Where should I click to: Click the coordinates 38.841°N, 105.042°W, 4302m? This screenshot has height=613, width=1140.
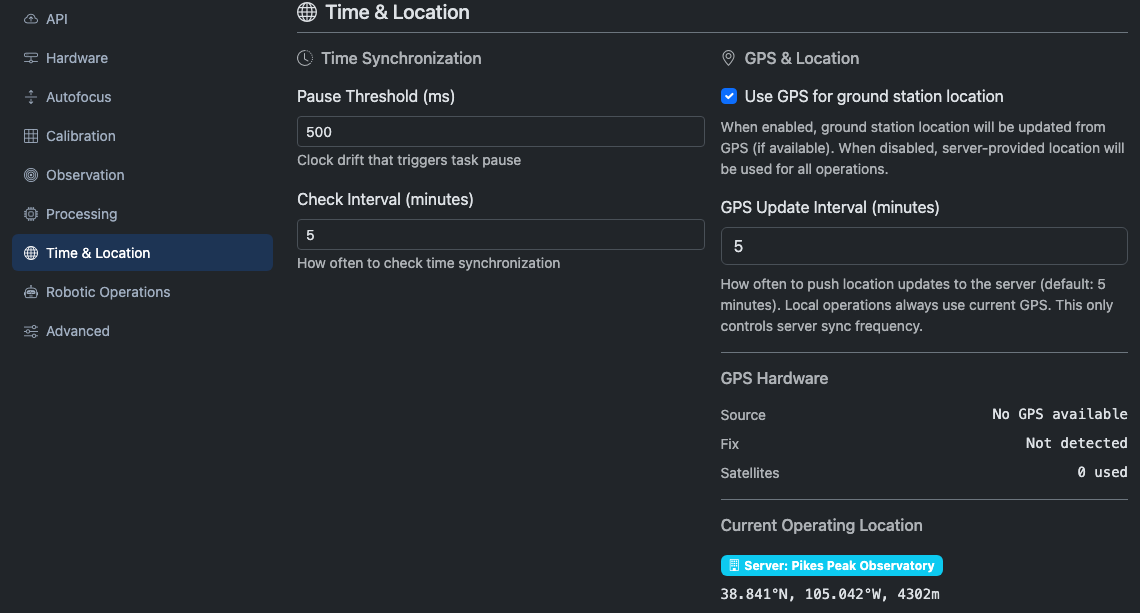click(830, 594)
